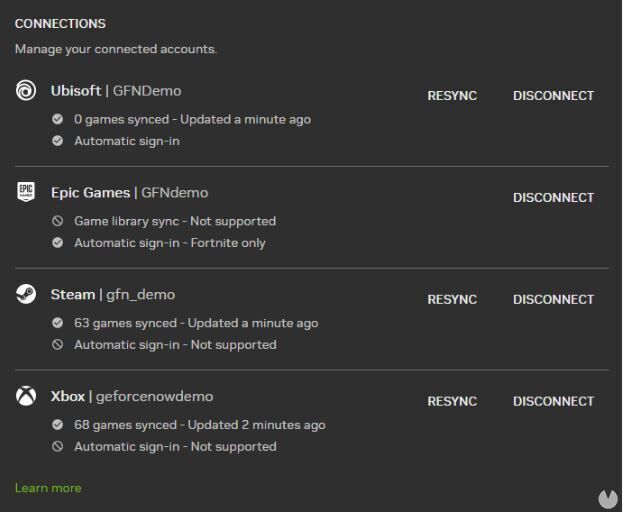Viewport: 623px width, 514px height.
Task: Disconnect the Ubisoft account
Action: (x=553, y=96)
